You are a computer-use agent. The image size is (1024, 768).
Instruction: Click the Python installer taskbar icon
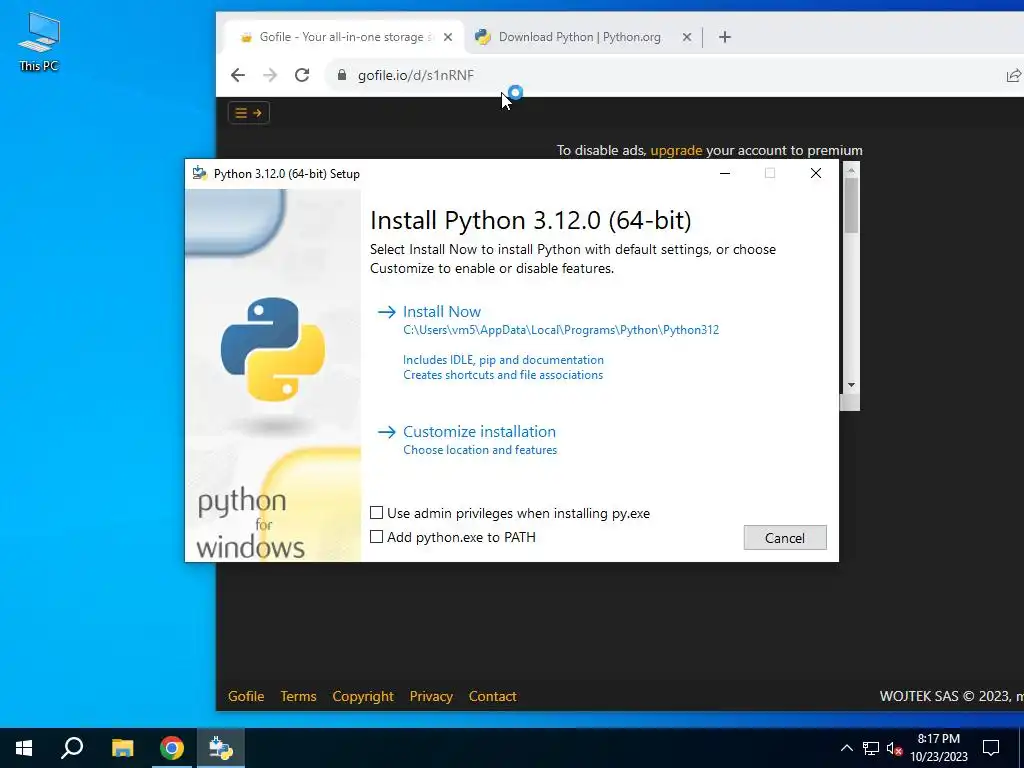(221, 748)
